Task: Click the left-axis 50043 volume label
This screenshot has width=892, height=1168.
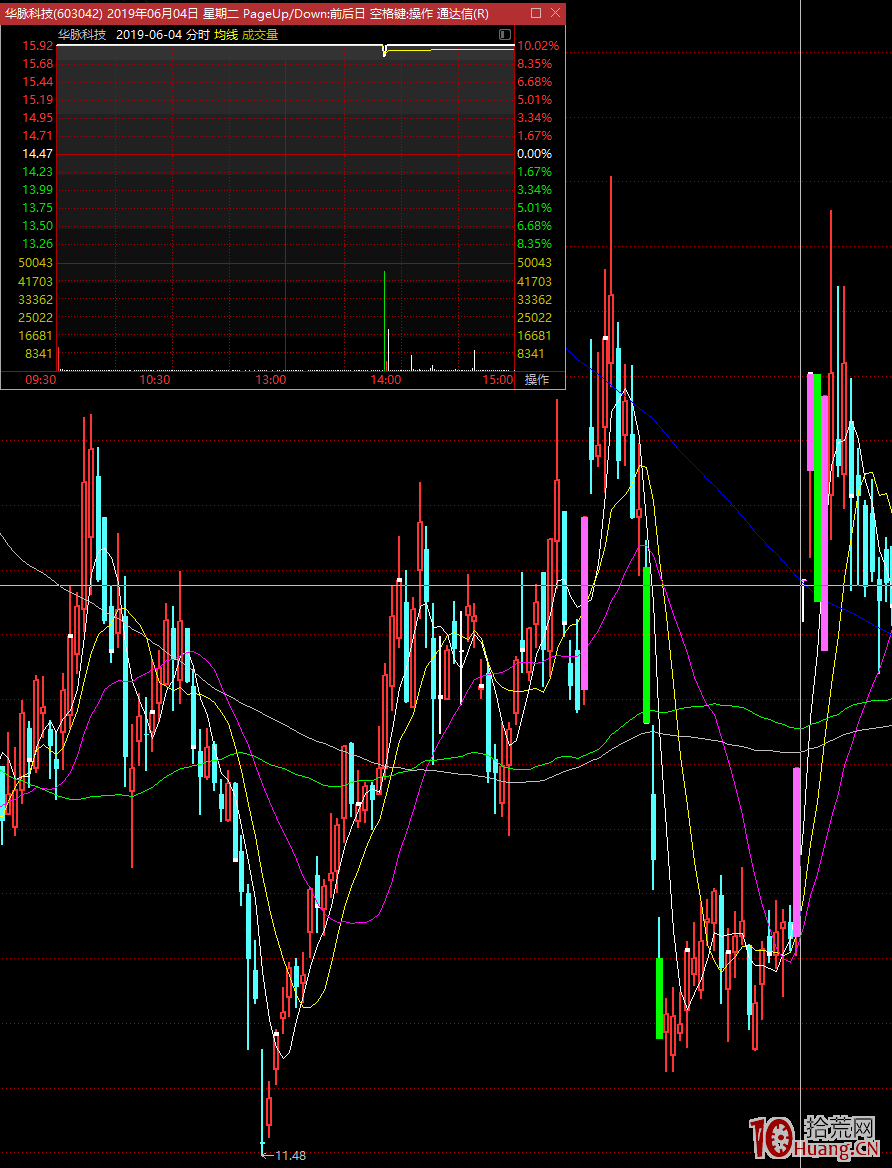Action: (x=37, y=262)
